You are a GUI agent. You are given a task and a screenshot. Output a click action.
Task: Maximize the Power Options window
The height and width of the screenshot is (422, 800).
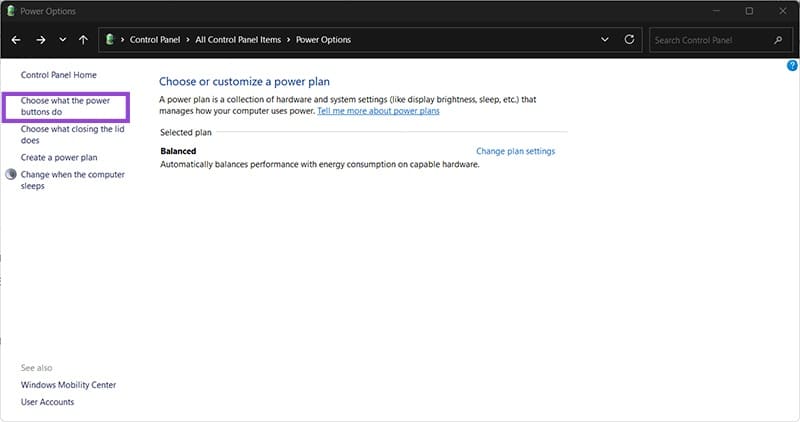pyautogui.click(x=749, y=11)
